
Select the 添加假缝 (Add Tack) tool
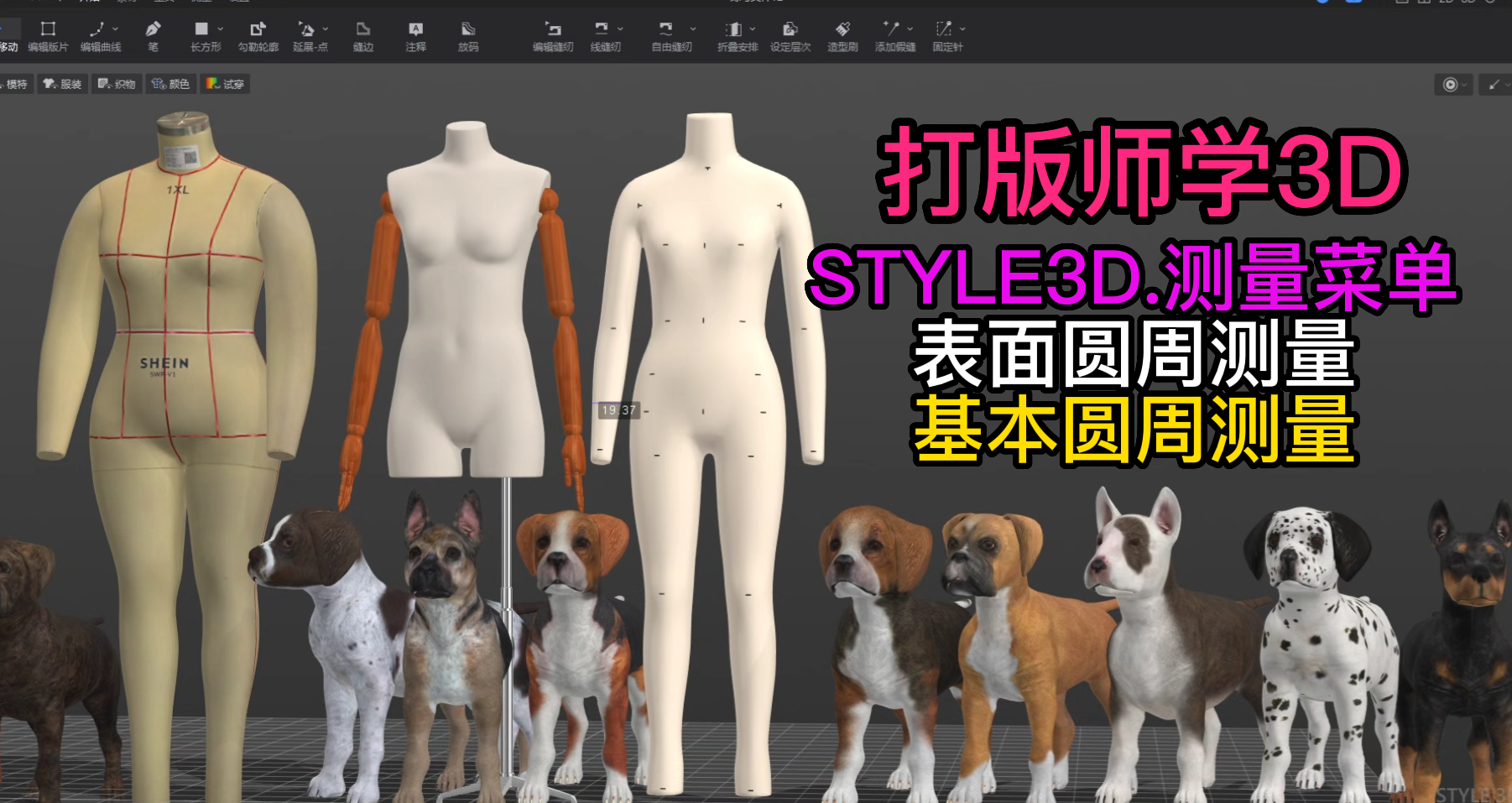895,37
